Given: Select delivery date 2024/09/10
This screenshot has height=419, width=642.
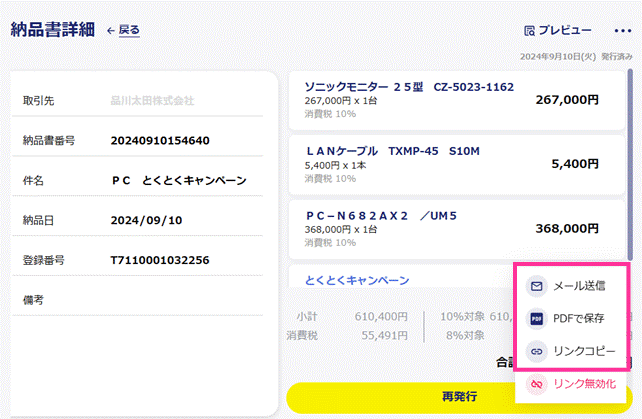Looking at the screenshot, I should 146,220.
